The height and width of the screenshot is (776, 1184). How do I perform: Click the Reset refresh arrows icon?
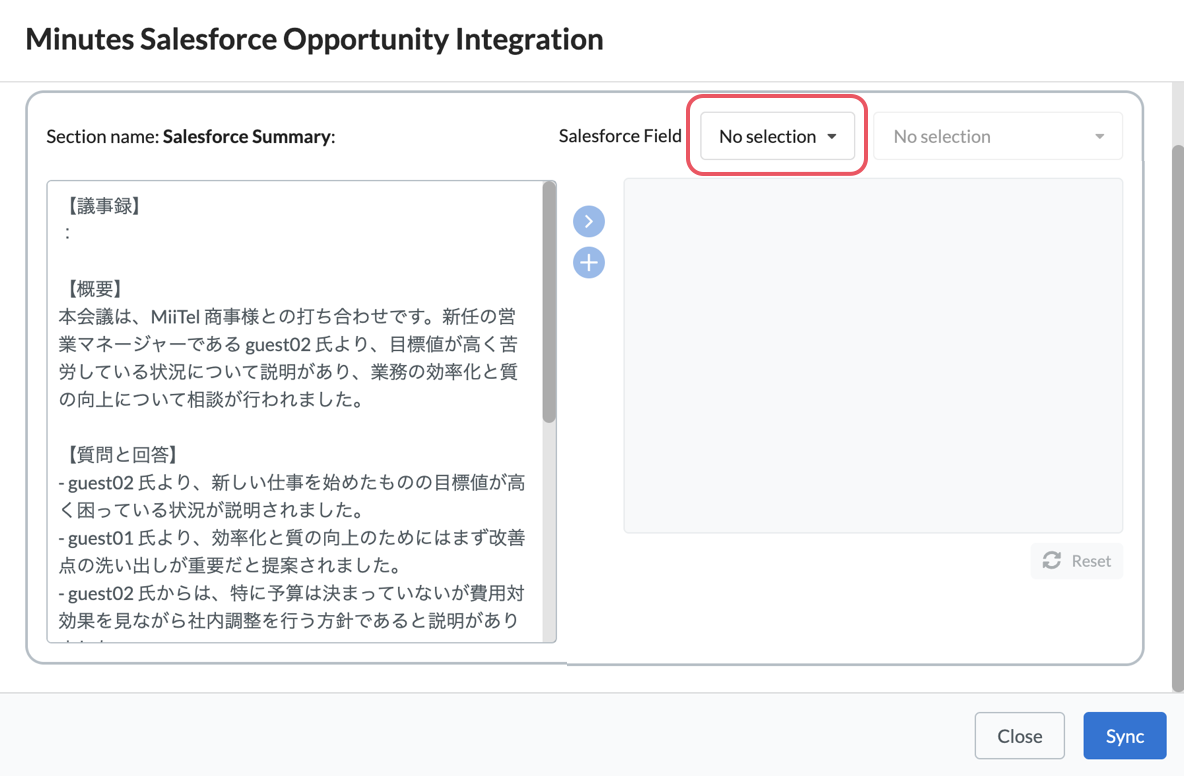(x=1052, y=561)
